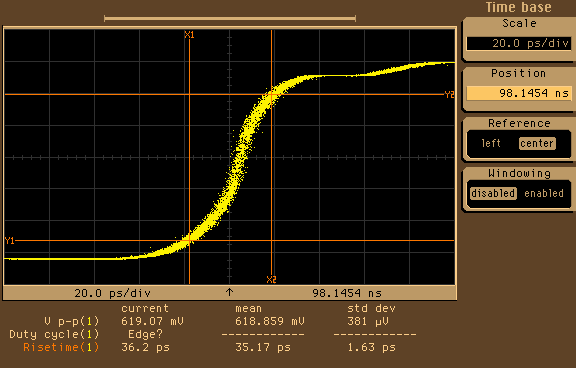Screen dimensions: 576x368
Task: Select the X2 cursor marker label
Action: 271,280
